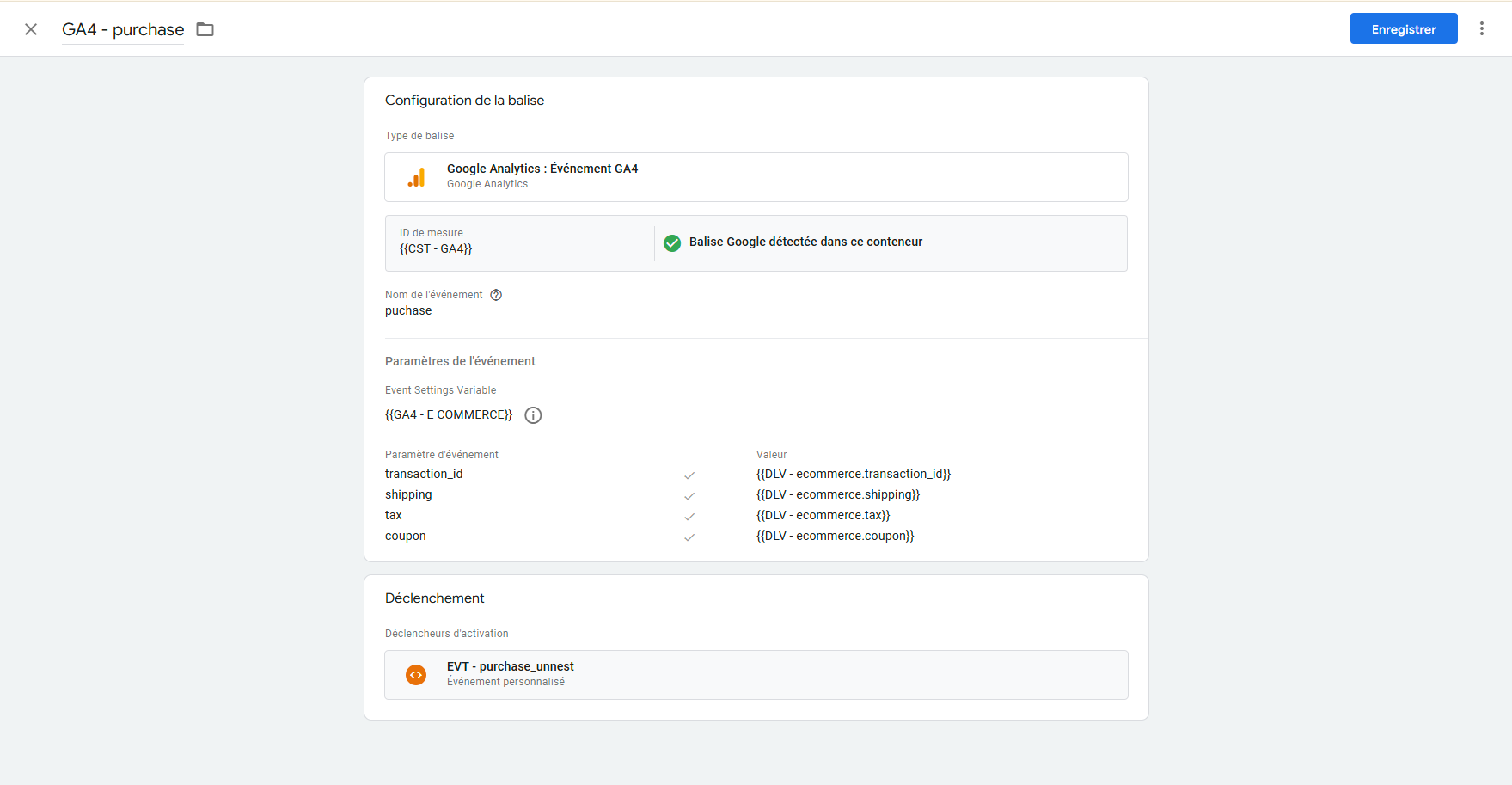Click the shipping parameter name
Viewport: 1512px width, 785px height.
pyautogui.click(x=408, y=494)
